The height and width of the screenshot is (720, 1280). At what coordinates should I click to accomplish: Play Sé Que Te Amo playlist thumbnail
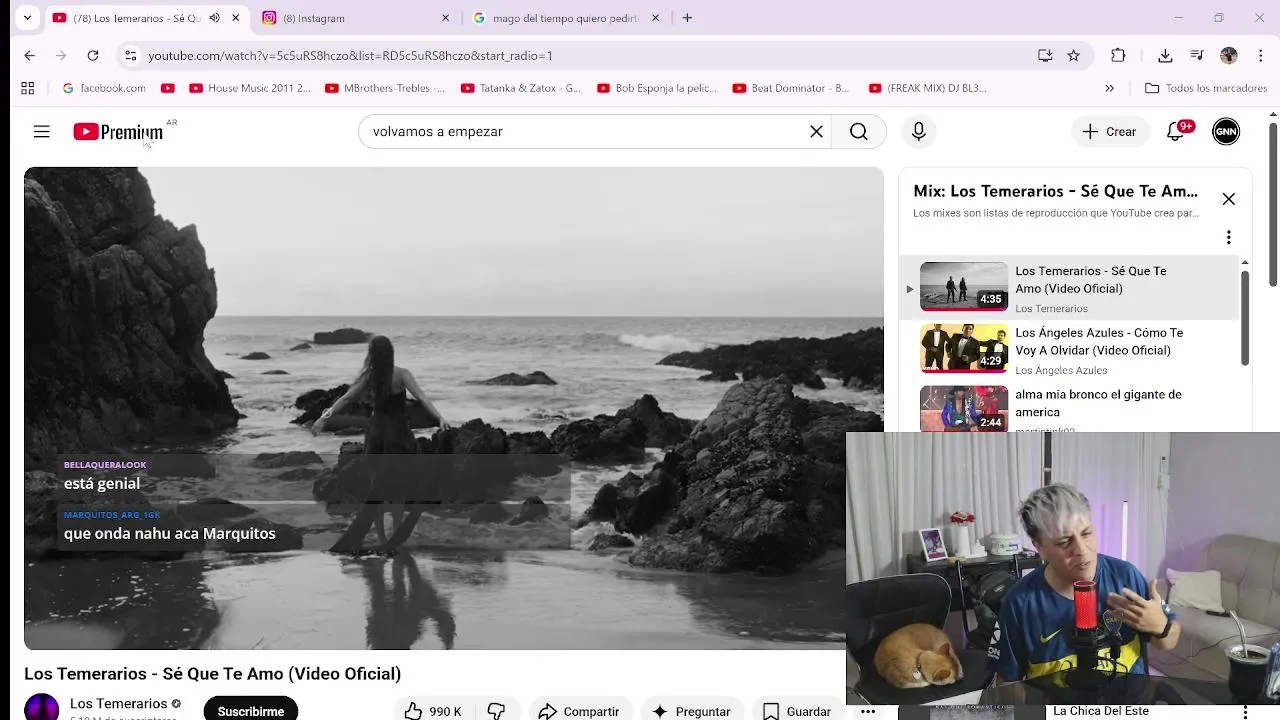click(964, 287)
